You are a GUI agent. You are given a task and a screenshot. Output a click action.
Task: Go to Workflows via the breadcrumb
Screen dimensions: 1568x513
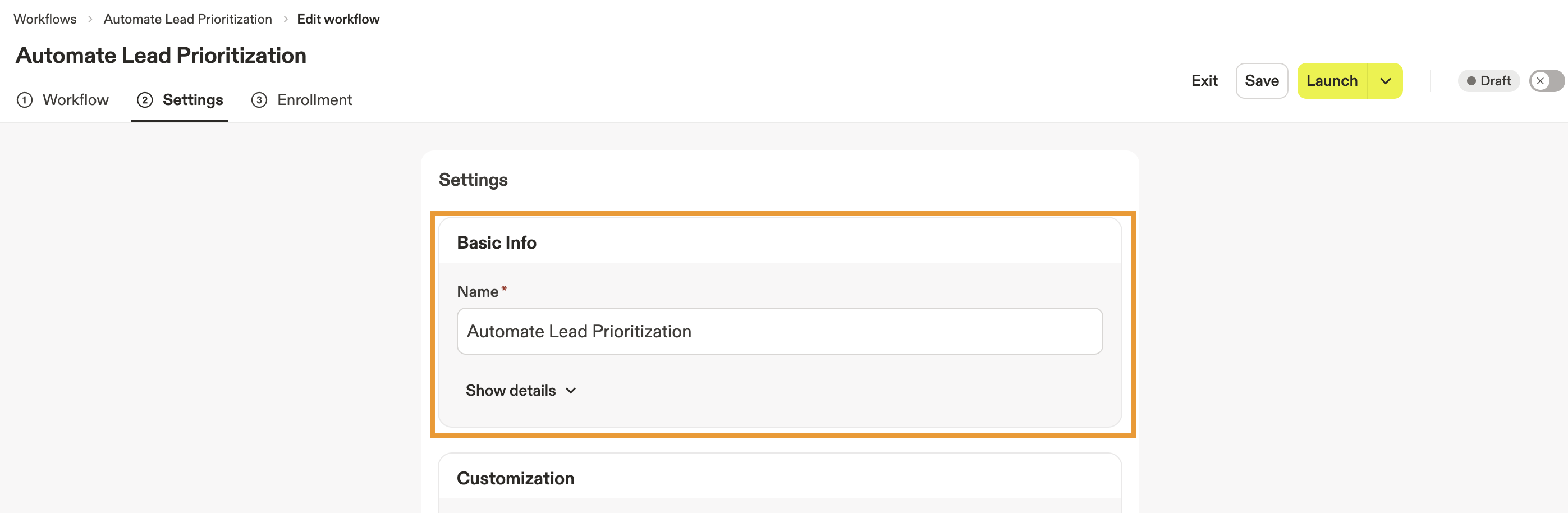click(x=45, y=20)
